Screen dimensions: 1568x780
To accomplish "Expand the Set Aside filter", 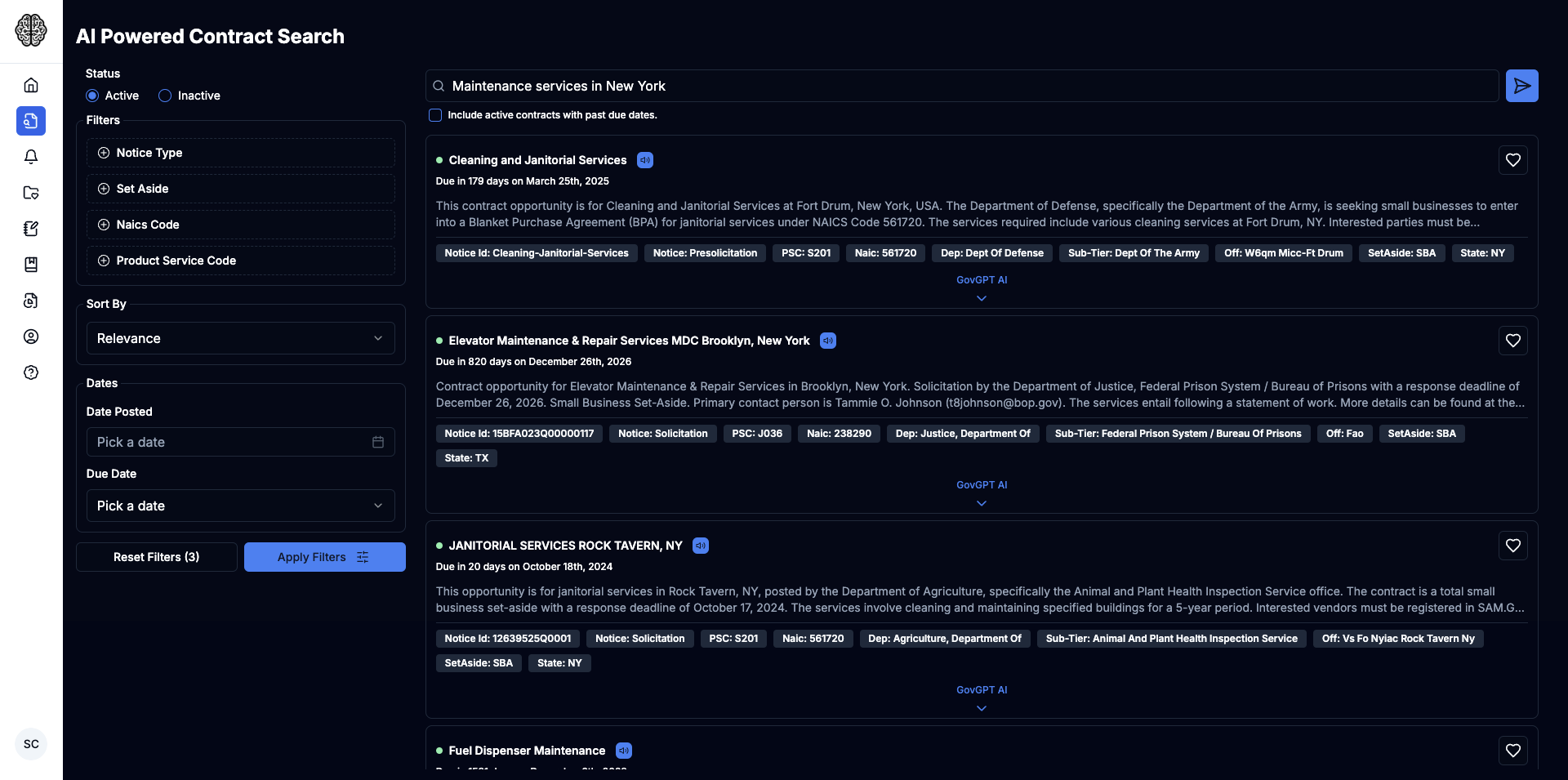I will pos(241,189).
